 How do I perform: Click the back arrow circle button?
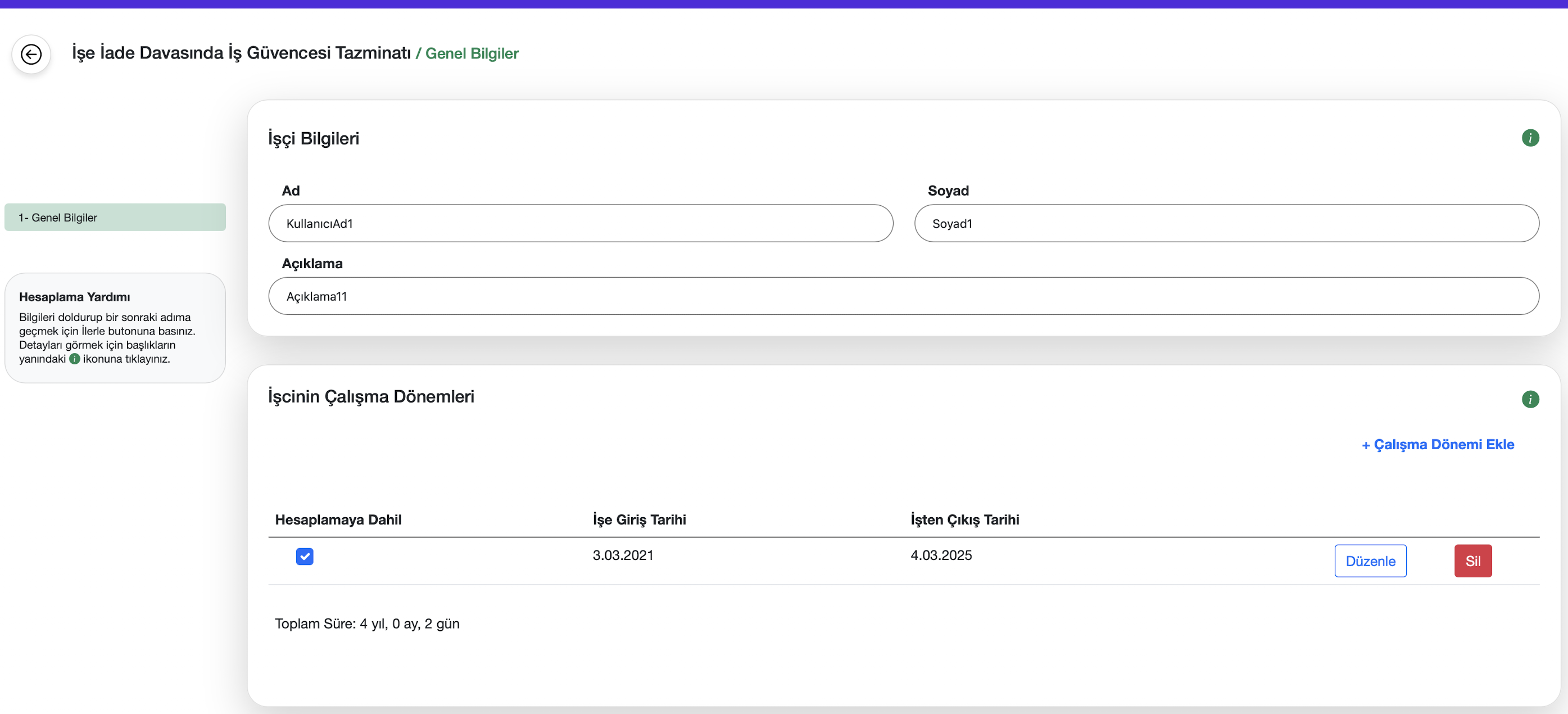pos(31,54)
